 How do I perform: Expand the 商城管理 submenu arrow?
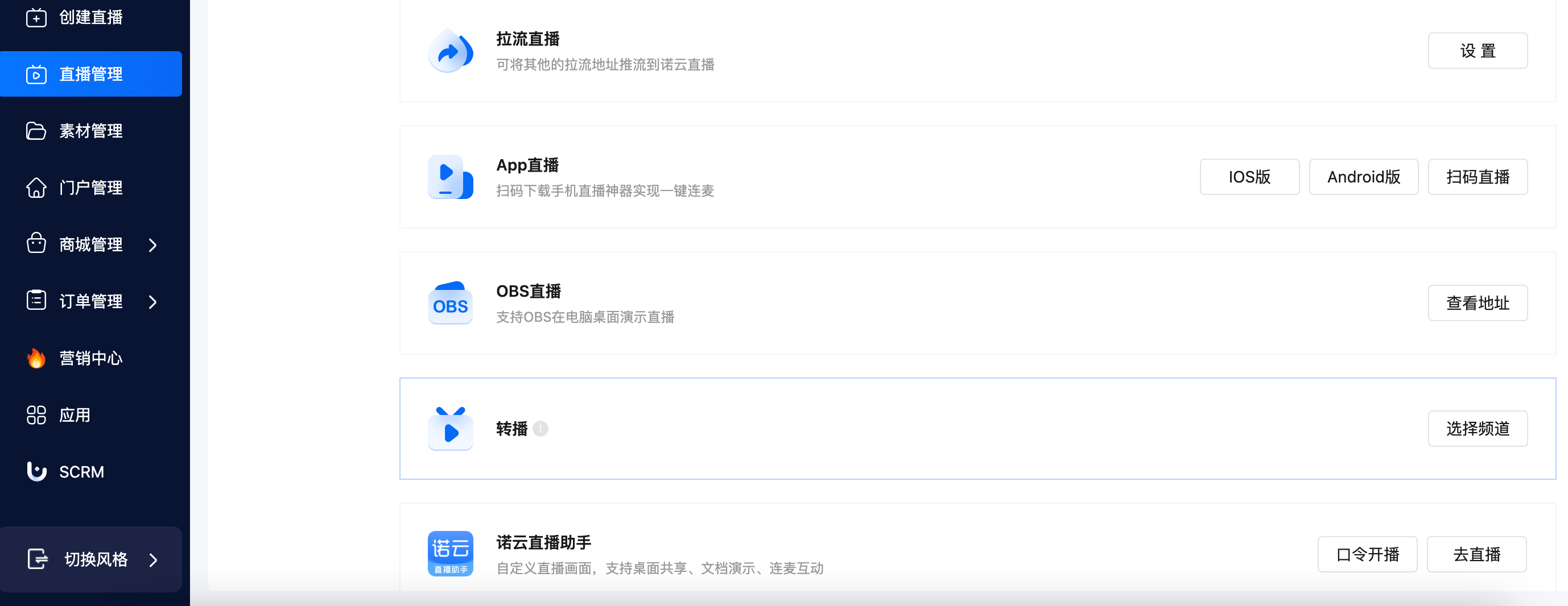point(153,244)
